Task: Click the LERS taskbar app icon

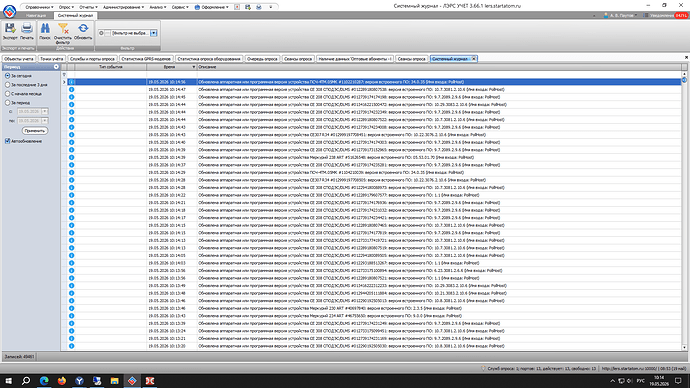Action: [132, 381]
